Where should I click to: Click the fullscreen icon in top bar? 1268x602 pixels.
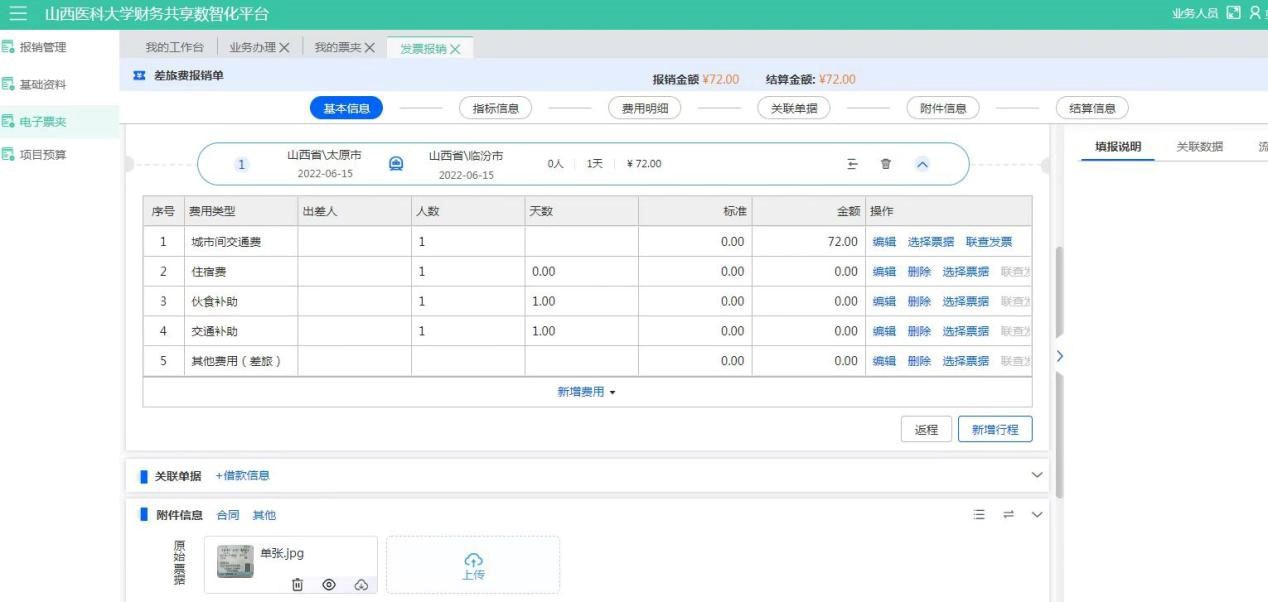click(x=1233, y=14)
